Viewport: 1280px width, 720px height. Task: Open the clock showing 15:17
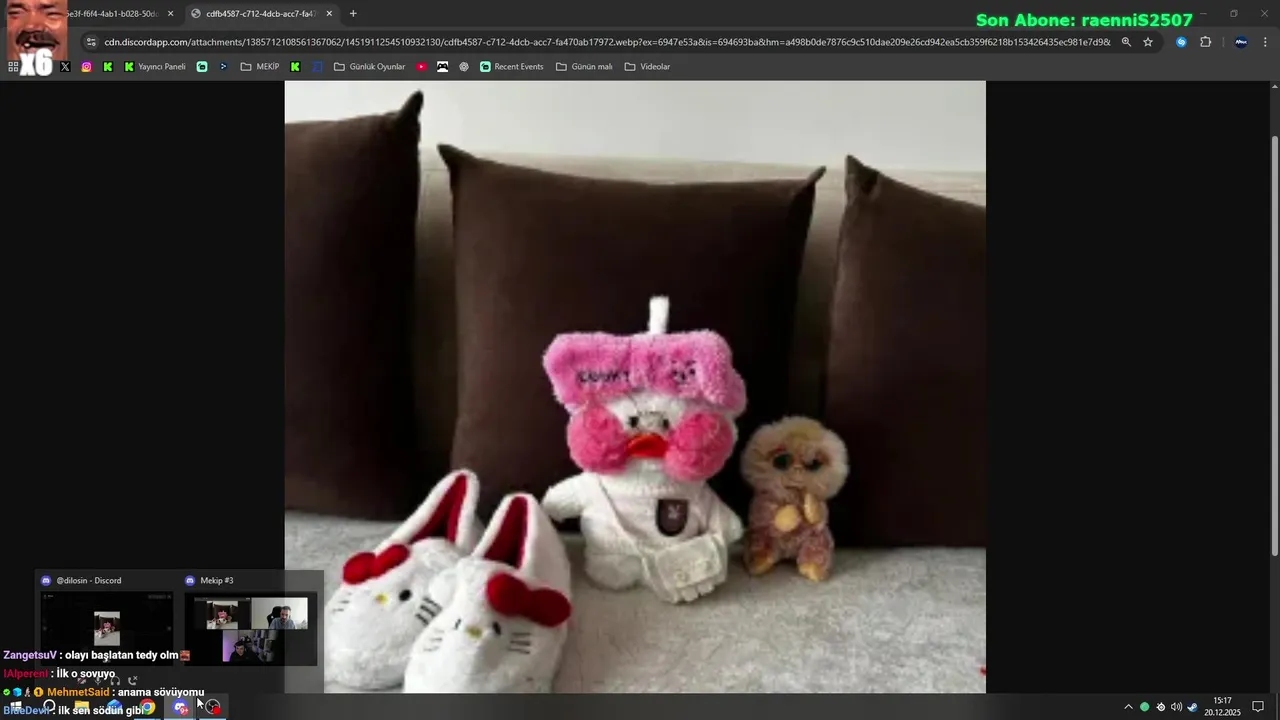pos(1222,707)
